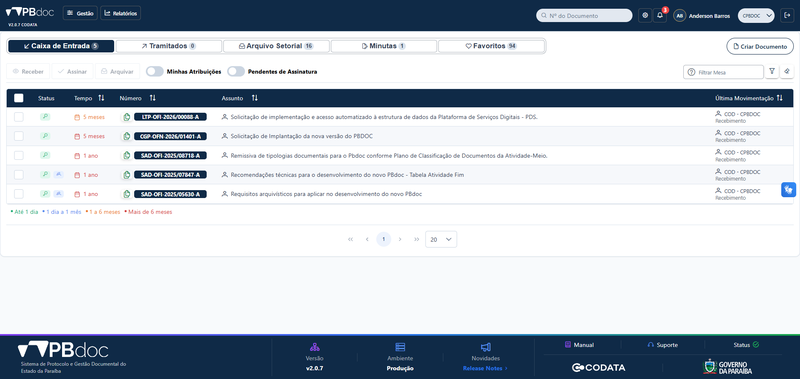Screen dimensions: 800x379
Task: Click document icon beside LTP-OFI-2026/00088-A
Action: coord(127,117)
